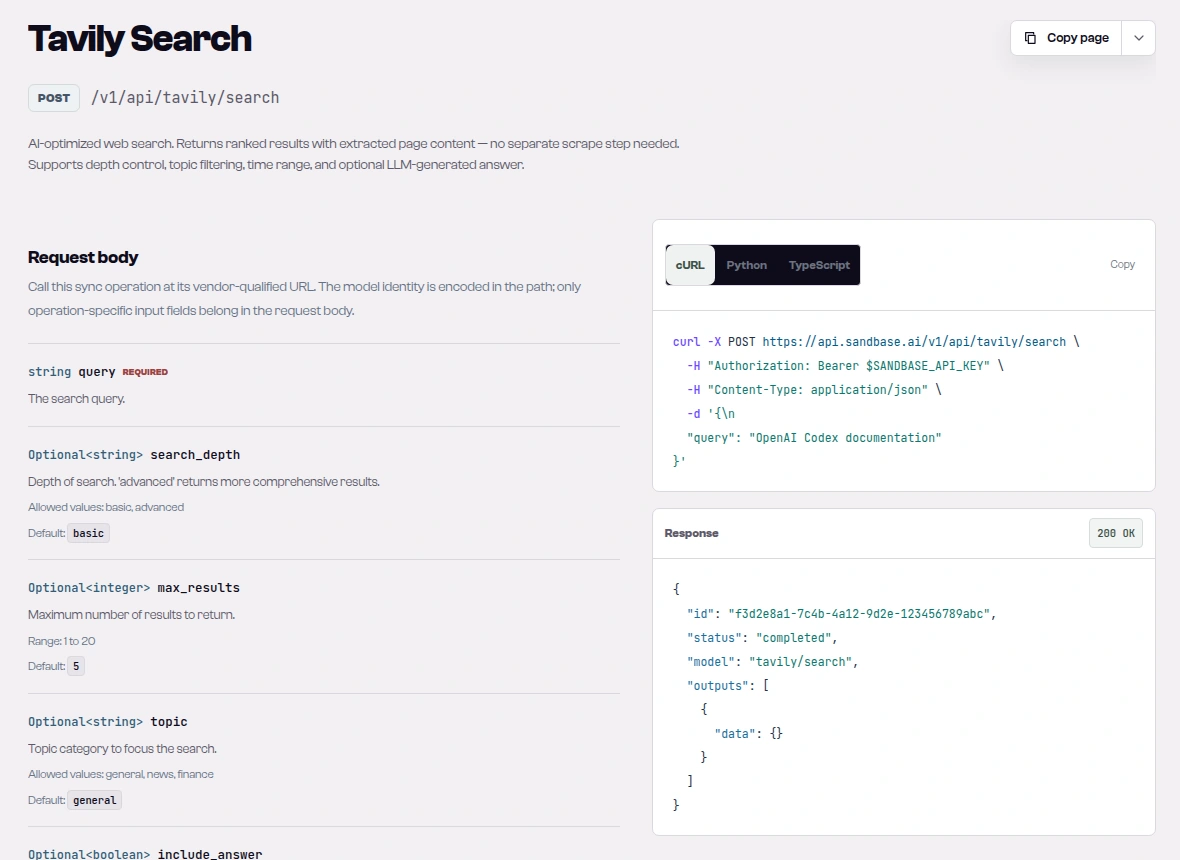
Task: Click the Tavily Search page title
Action: (x=140, y=38)
